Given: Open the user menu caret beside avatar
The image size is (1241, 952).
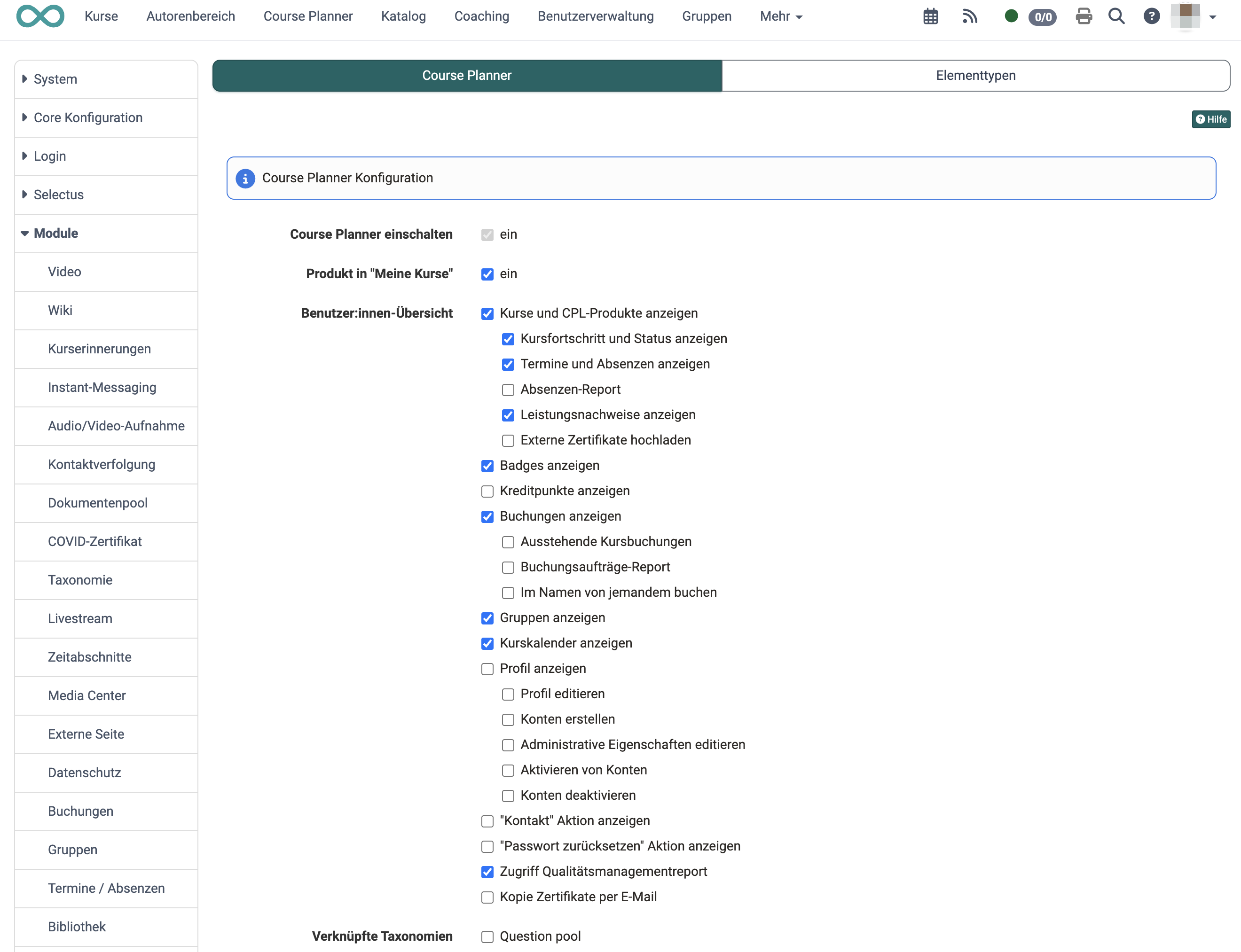Looking at the screenshot, I should [1213, 17].
